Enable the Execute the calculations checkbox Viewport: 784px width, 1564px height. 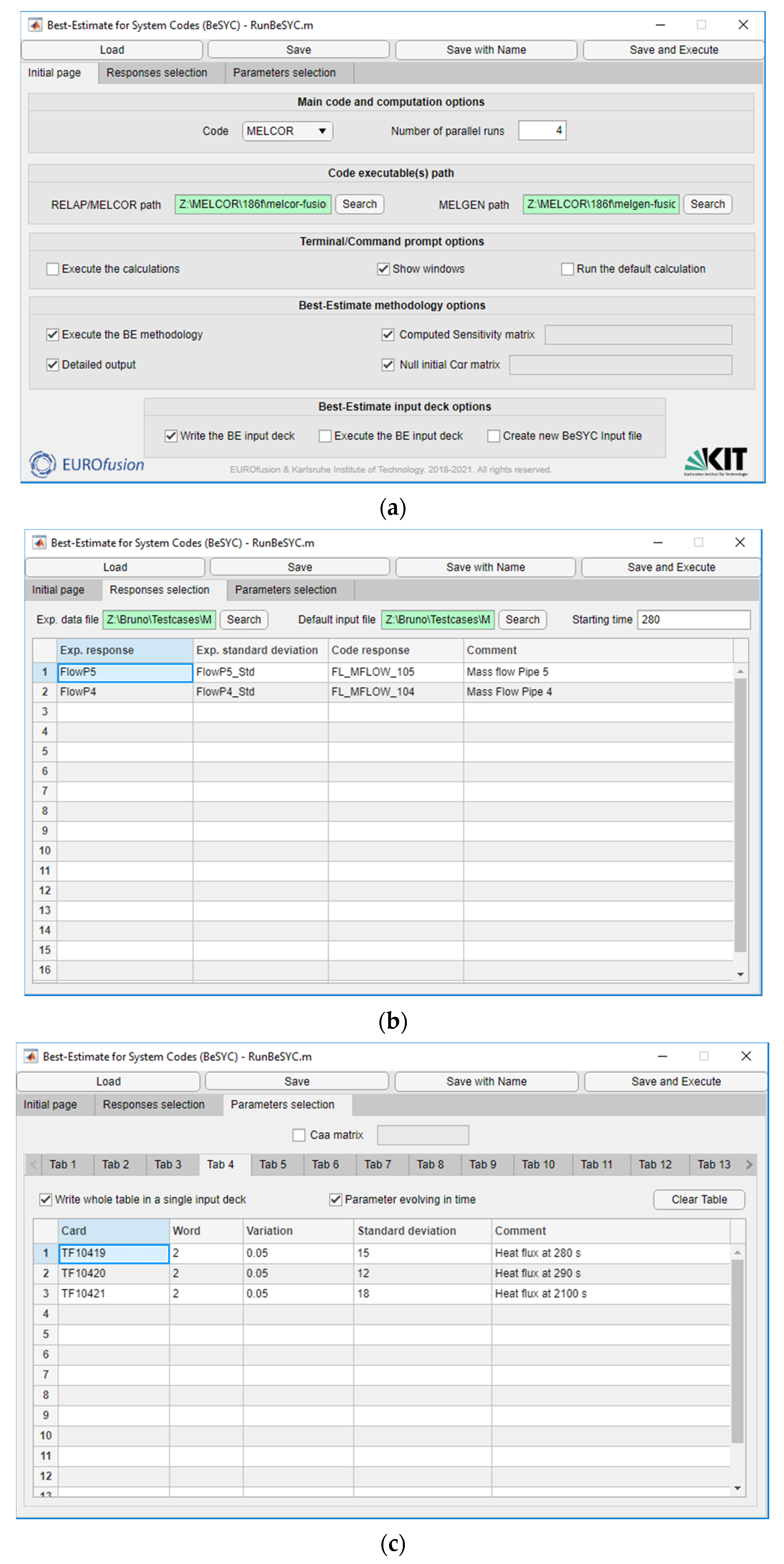(53, 269)
